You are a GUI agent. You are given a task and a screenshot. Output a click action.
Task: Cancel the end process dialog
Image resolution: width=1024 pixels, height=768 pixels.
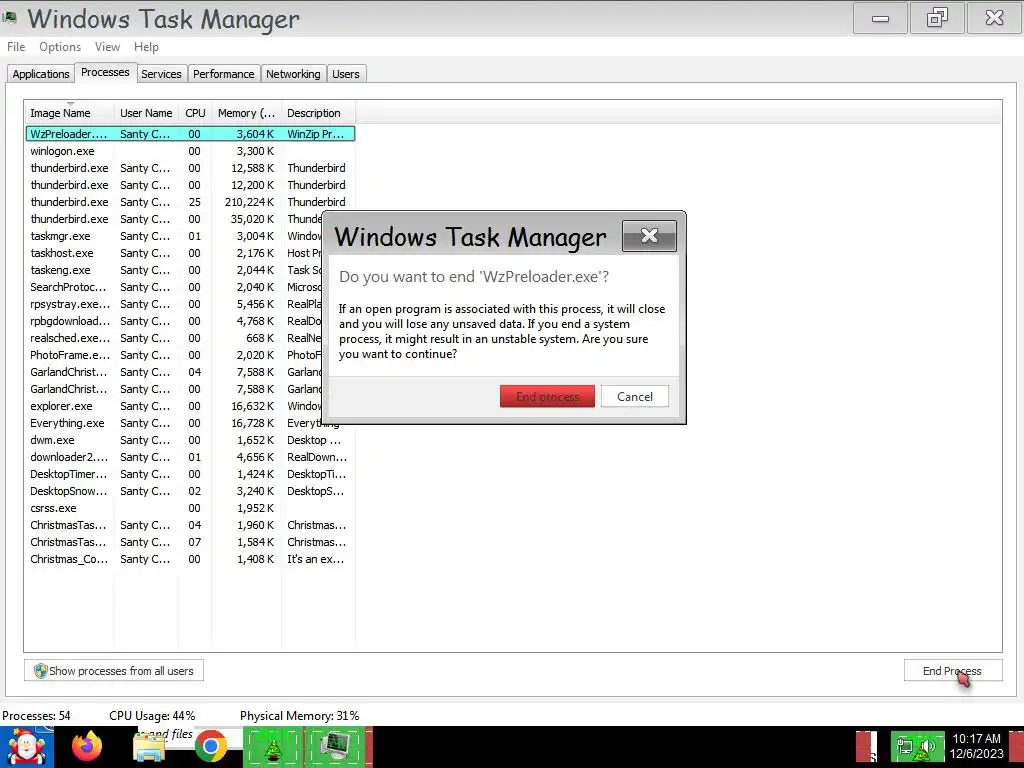[x=635, y=396]
